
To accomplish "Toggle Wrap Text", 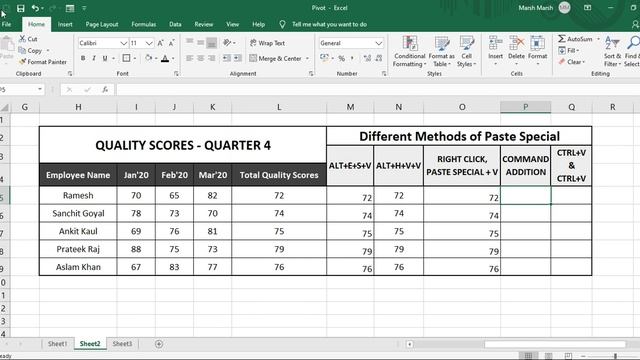I will click(267, 43).
